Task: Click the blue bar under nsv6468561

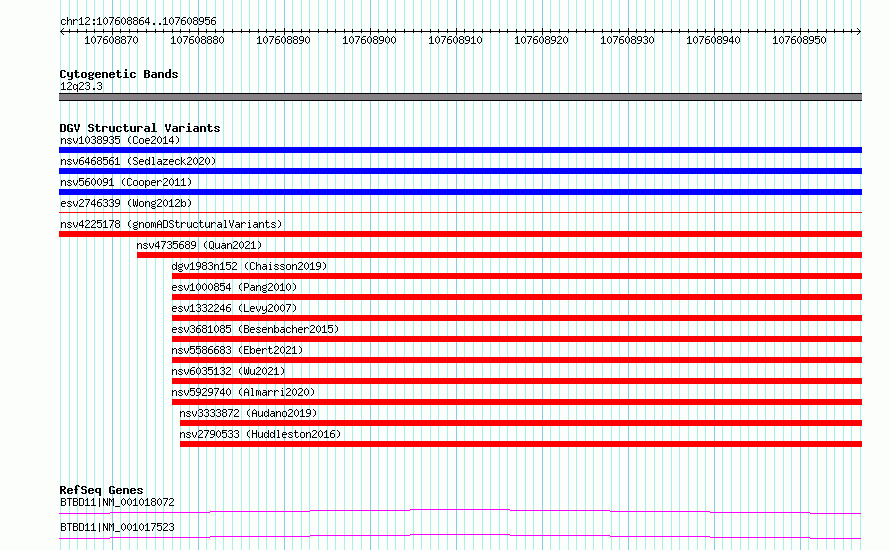Action: [460, 171]
